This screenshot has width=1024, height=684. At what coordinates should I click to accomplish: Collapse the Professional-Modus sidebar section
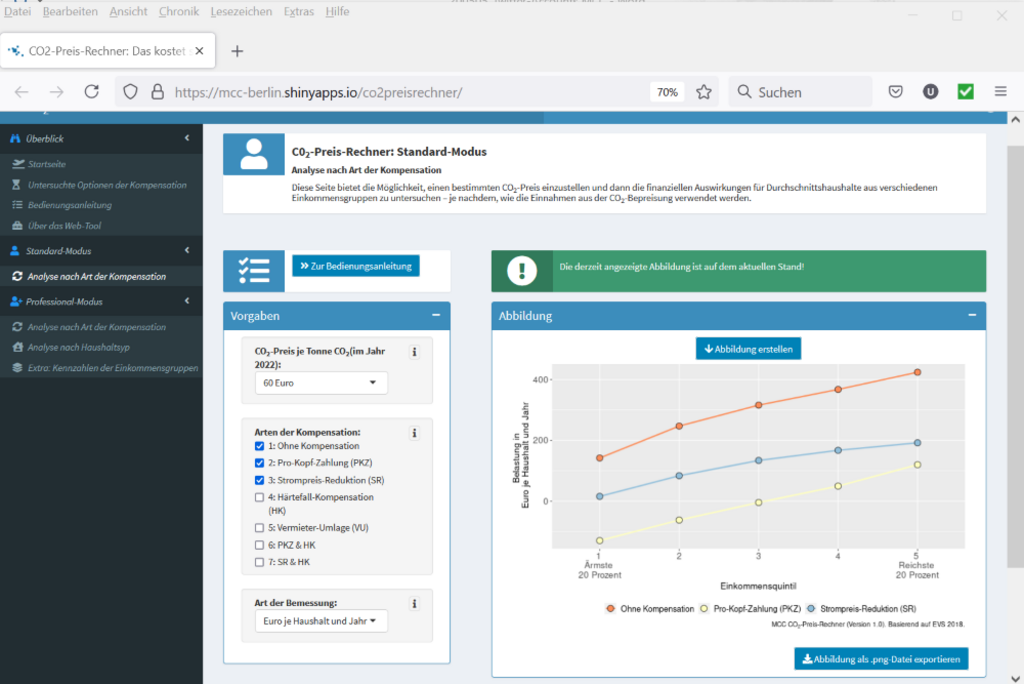187,301
